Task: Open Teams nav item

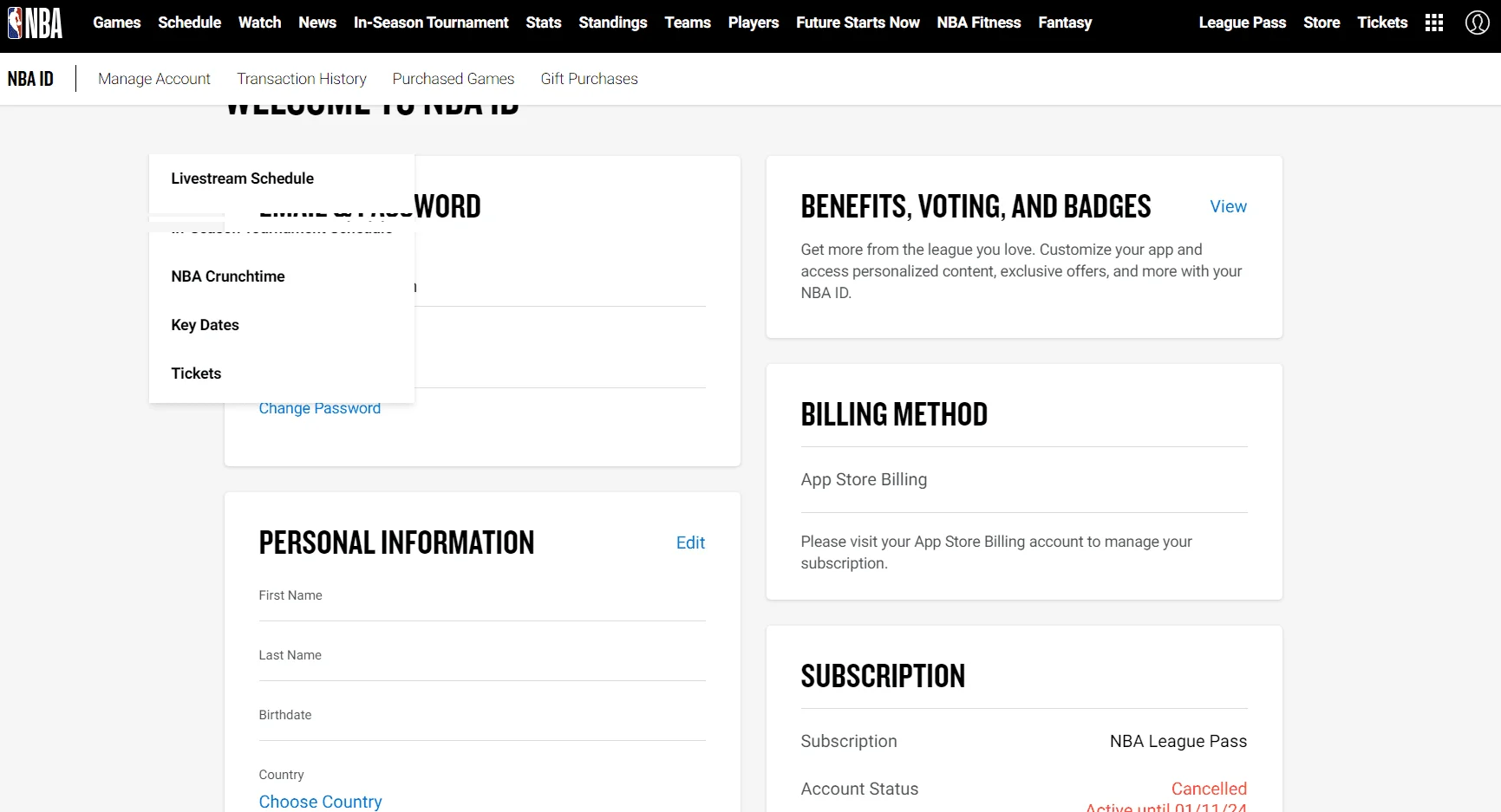Action: coord(688,23)
